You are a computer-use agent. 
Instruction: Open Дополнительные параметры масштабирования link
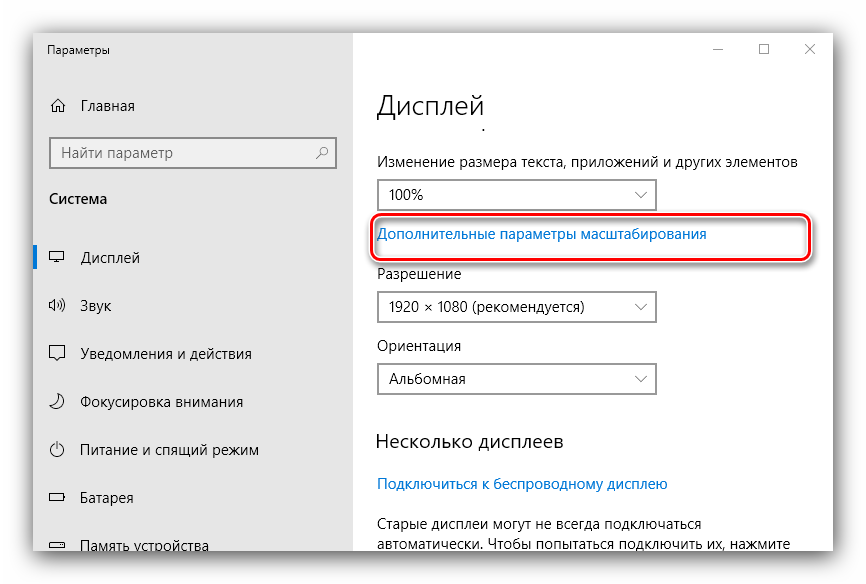click(x=541, y=234)
